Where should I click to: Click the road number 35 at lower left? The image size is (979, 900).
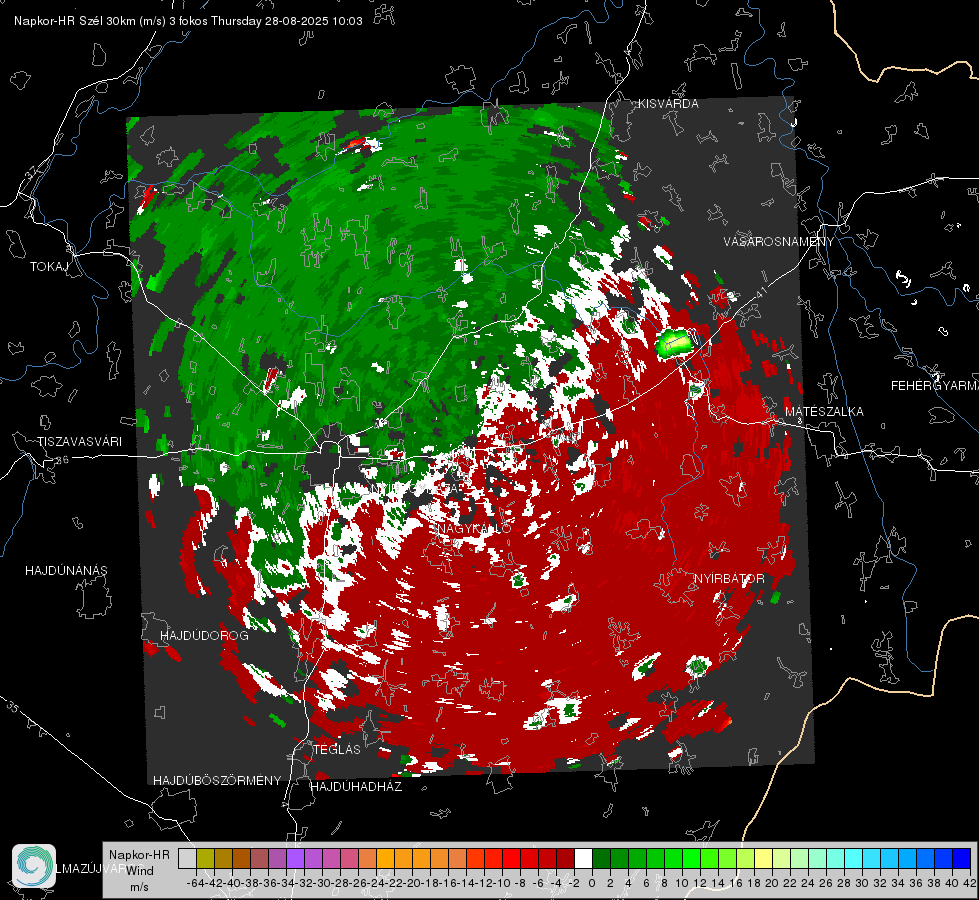13,706
